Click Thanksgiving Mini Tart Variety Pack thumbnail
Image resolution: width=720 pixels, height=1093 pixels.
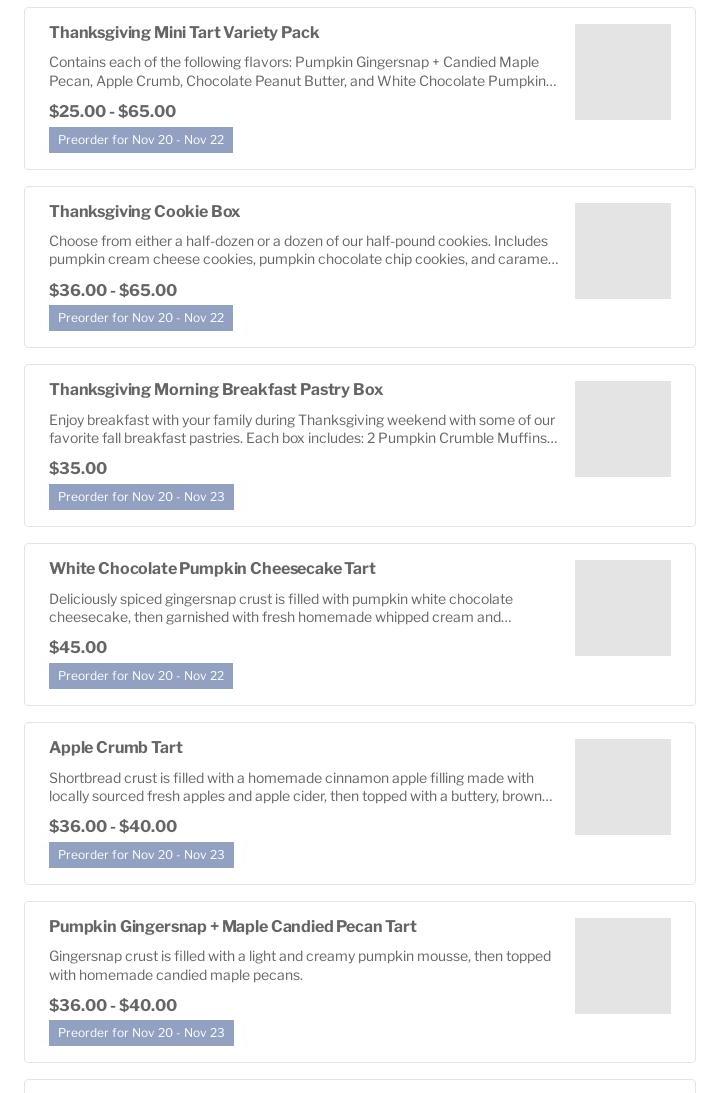point(622,72)
